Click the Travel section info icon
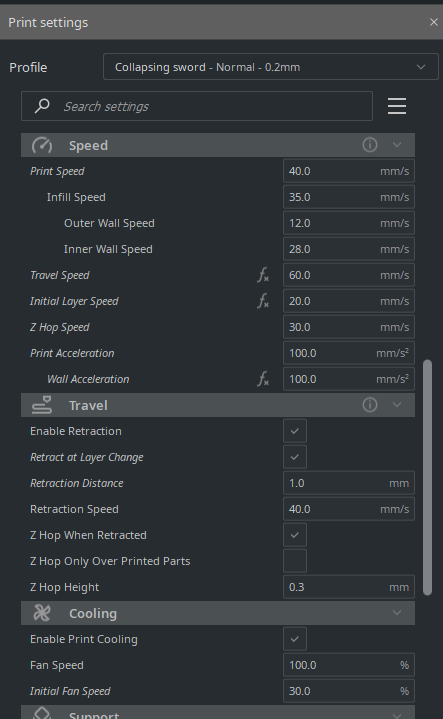 click(370, 405)
